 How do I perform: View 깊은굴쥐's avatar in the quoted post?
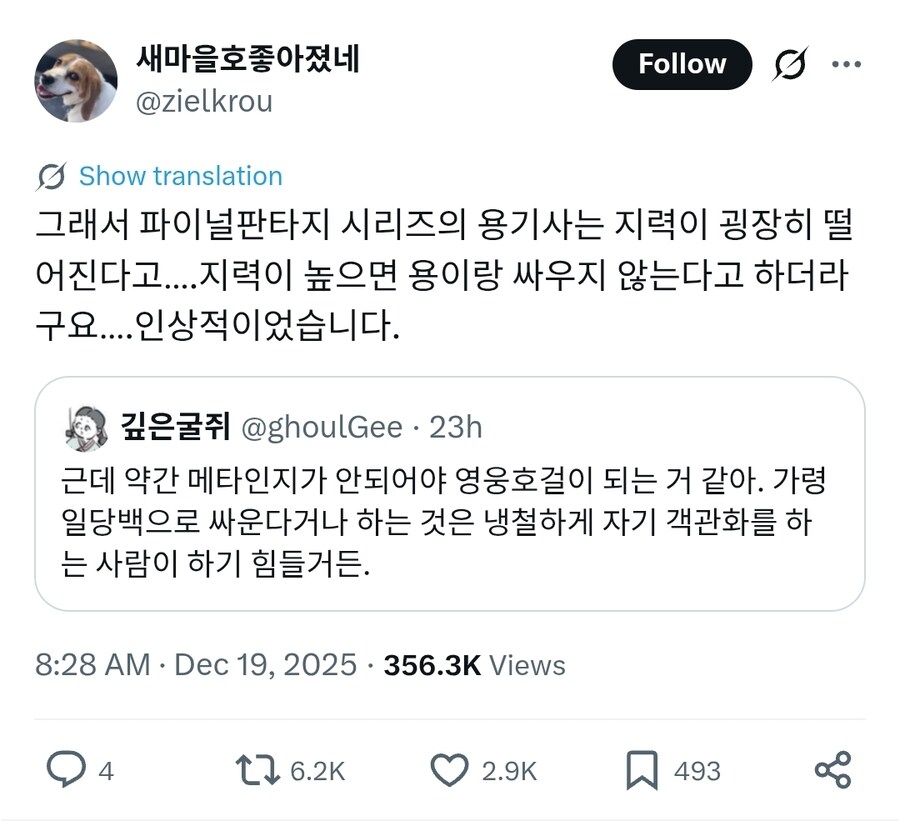pyautogui.click(x=86, y=425)
